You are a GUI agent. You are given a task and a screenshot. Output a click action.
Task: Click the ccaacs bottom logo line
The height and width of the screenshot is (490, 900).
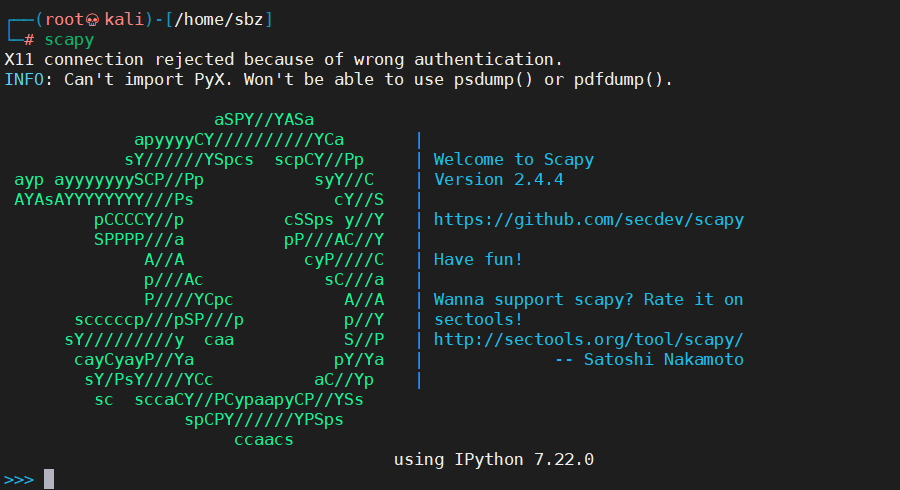click(264, 440)
